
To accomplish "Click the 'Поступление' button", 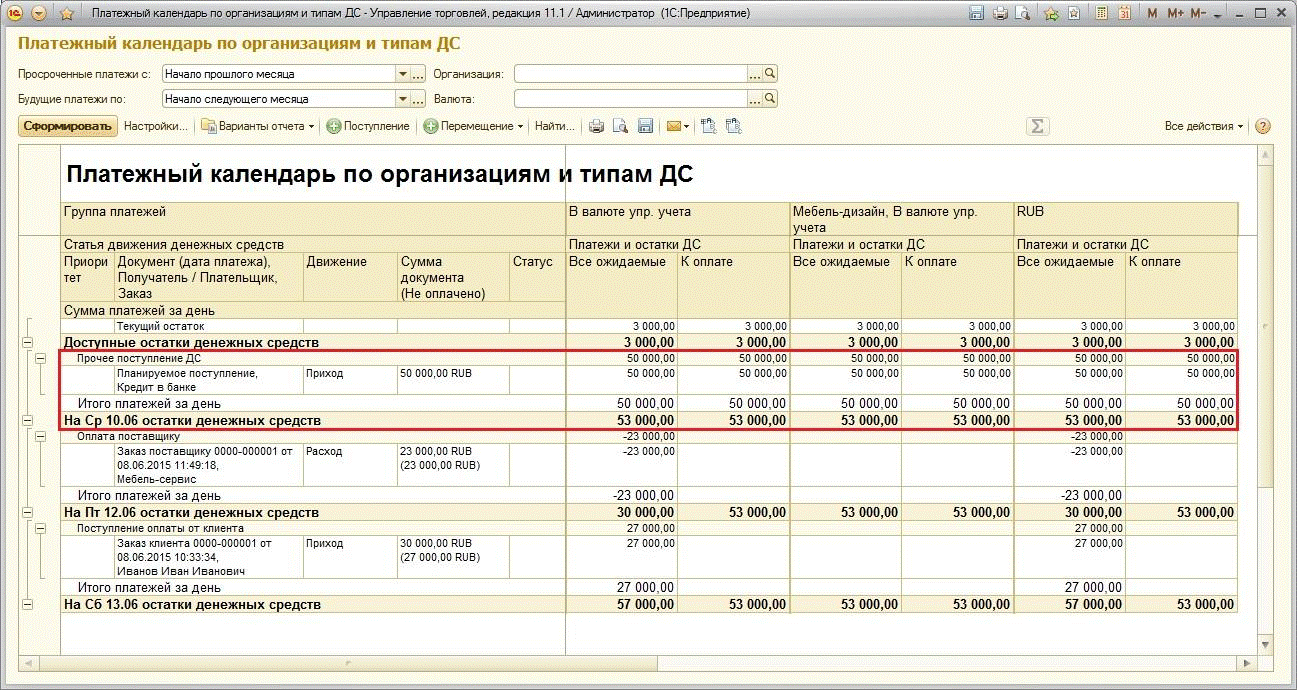I will [368, 126].
